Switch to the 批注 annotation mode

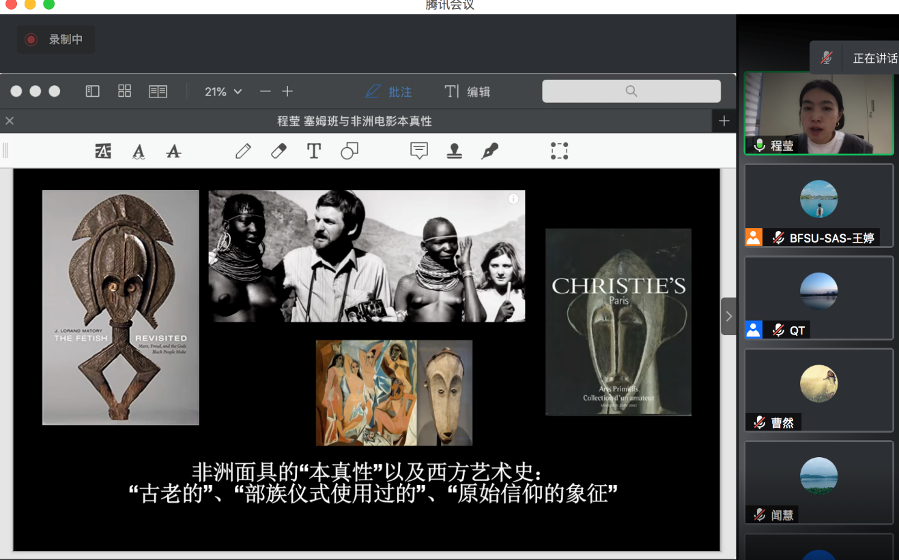(389, 91)
